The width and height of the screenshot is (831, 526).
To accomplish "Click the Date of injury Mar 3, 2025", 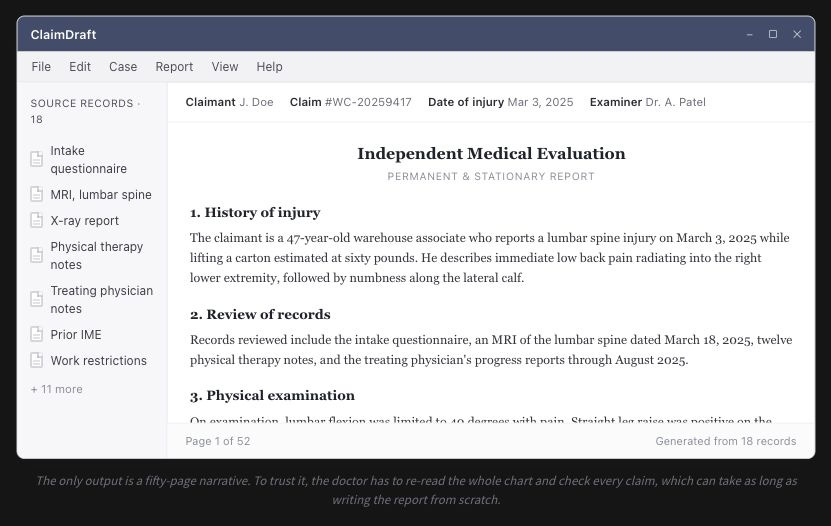I will 501,102.
